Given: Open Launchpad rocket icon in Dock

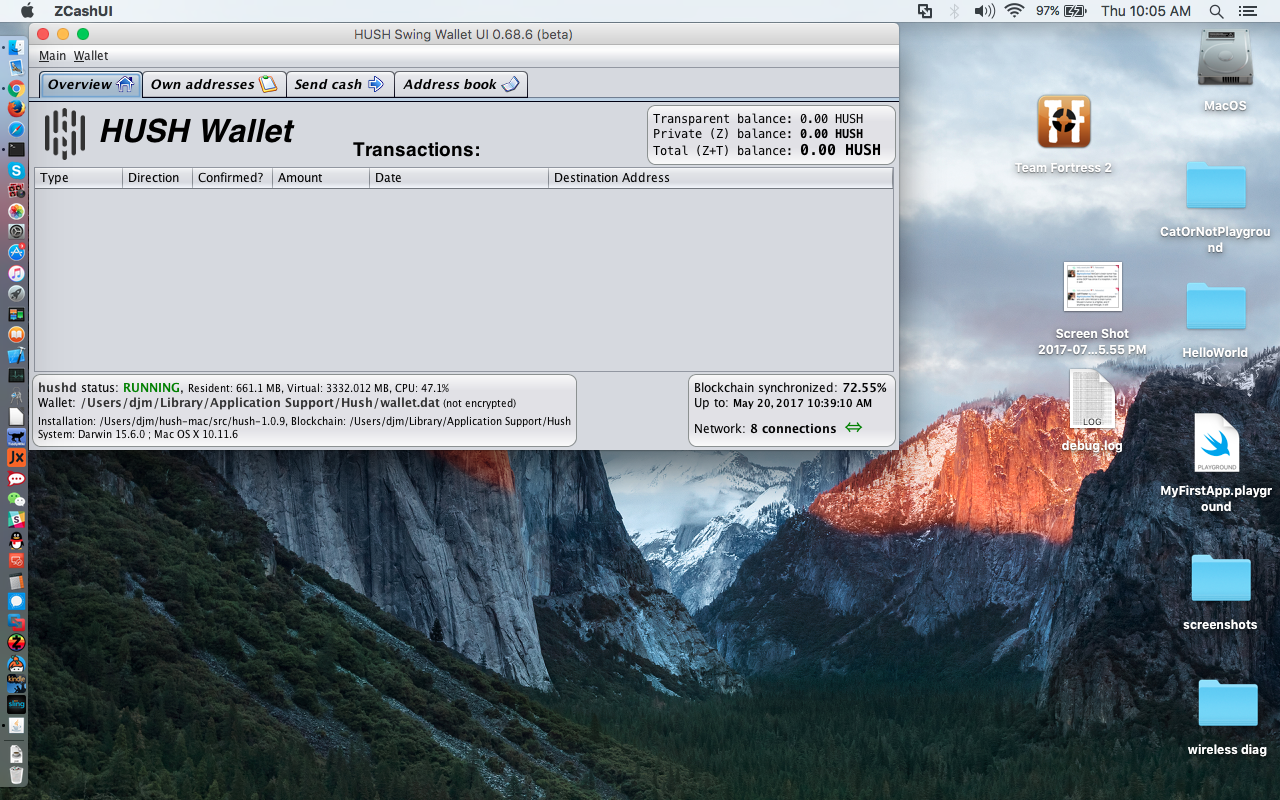Looking at the screenshot, I should coord(16,293).
